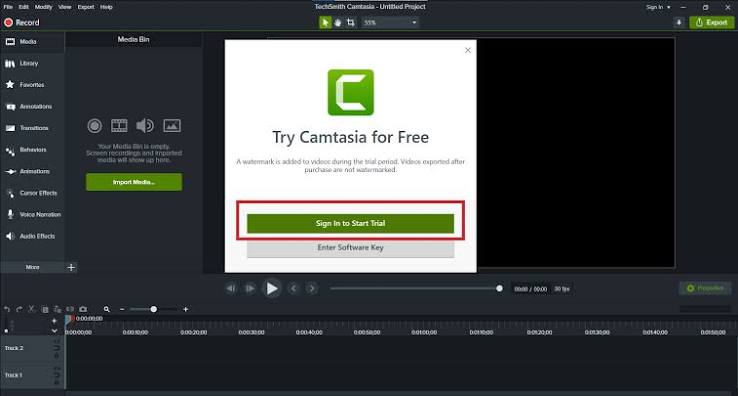Screen dimensions: 738x396
Task: Open the View menu
Action: click(x=65, y=7)
